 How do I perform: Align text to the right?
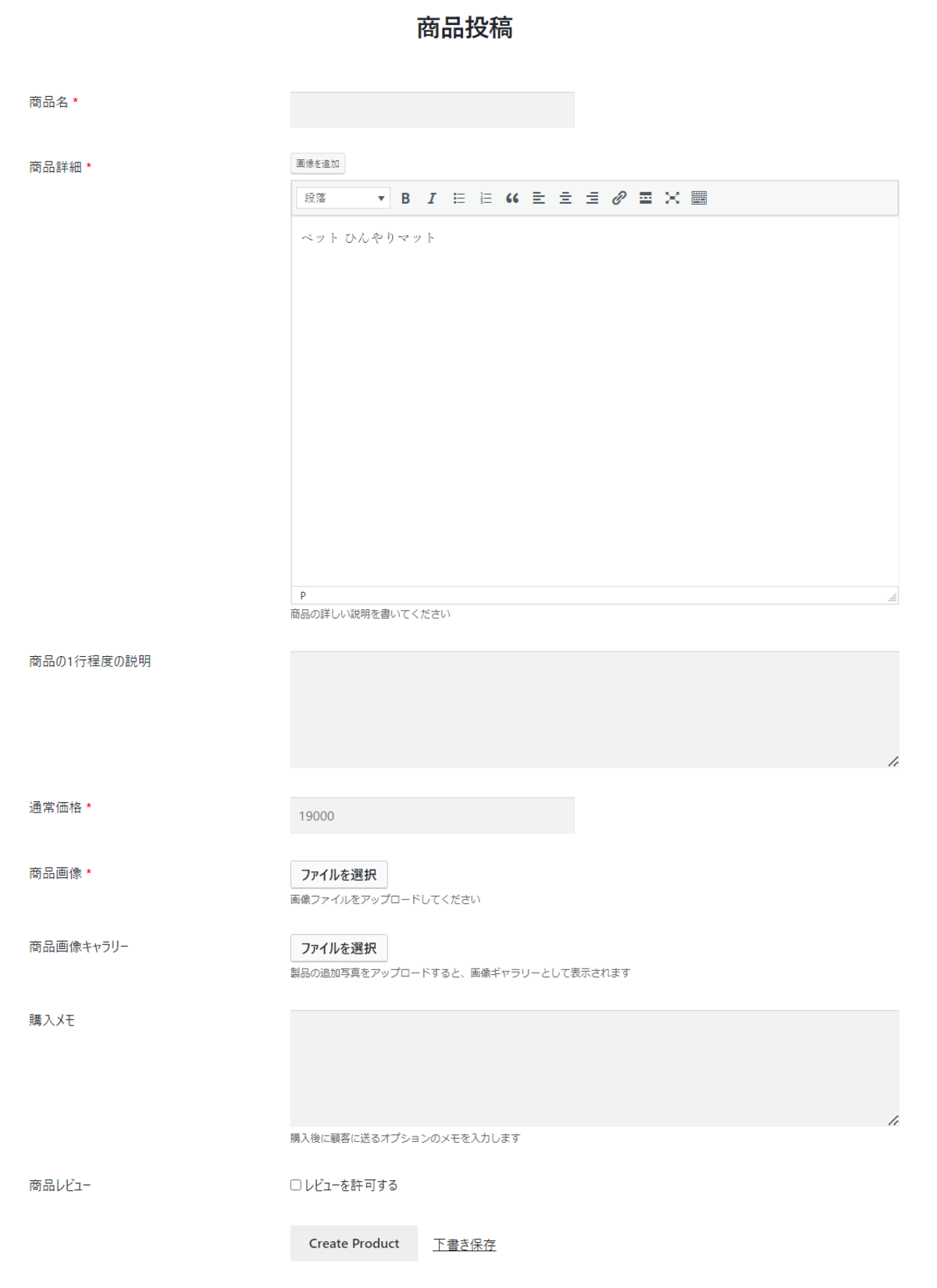click(593, 198)
